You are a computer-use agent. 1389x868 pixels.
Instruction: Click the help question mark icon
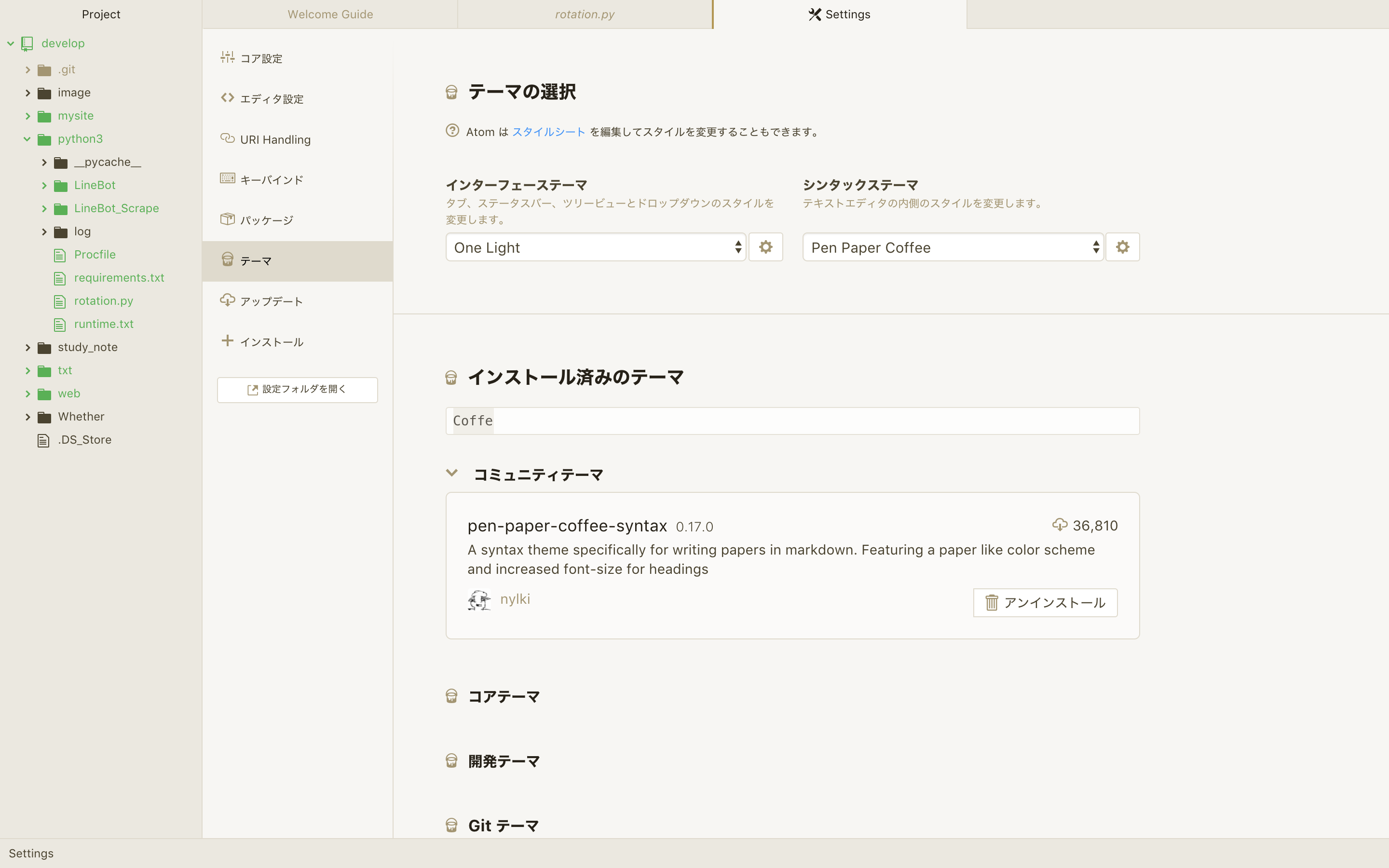pyautogui.click(x=452, y=131)
